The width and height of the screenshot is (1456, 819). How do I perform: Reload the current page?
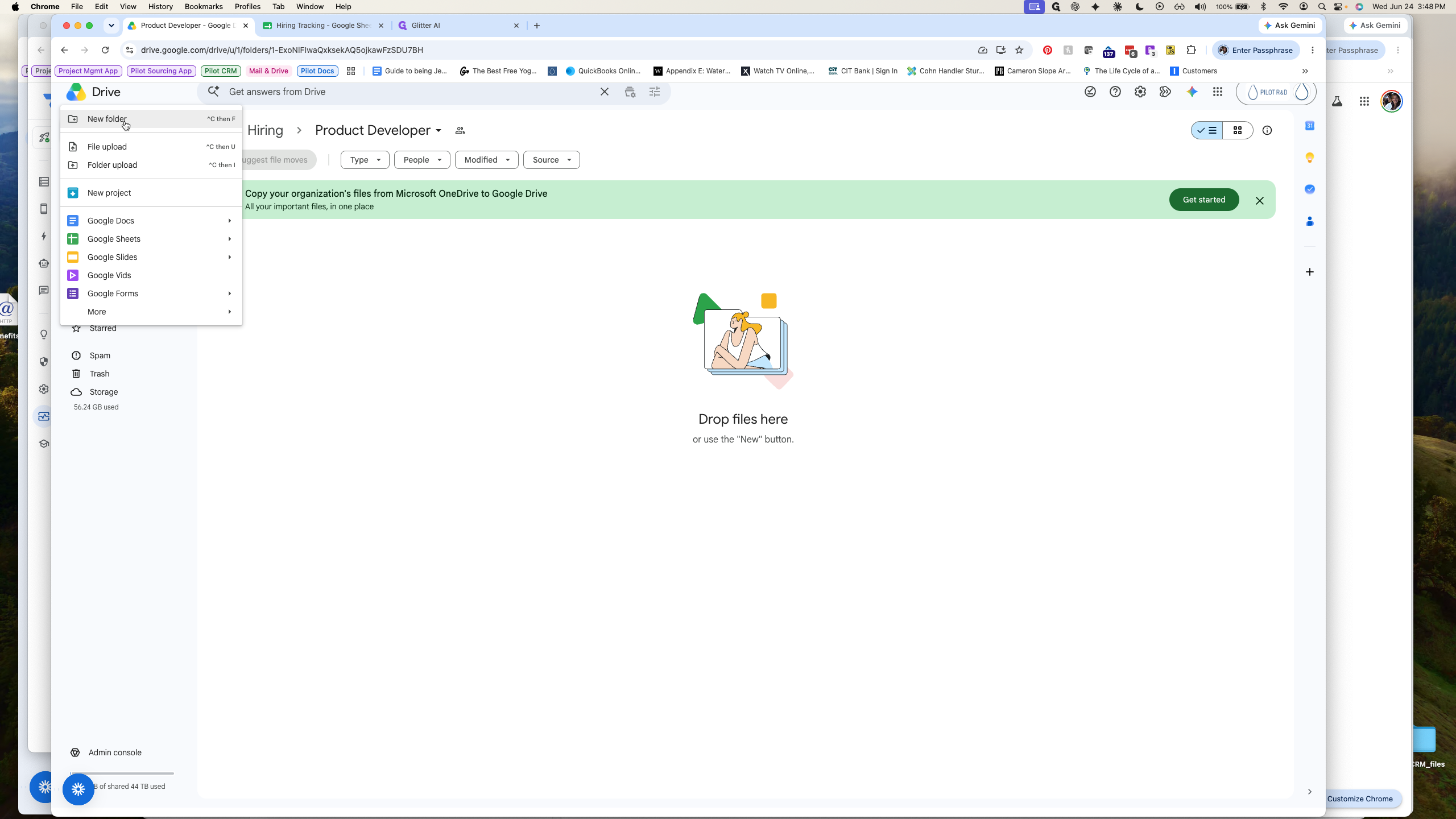(x=105, y=50)
